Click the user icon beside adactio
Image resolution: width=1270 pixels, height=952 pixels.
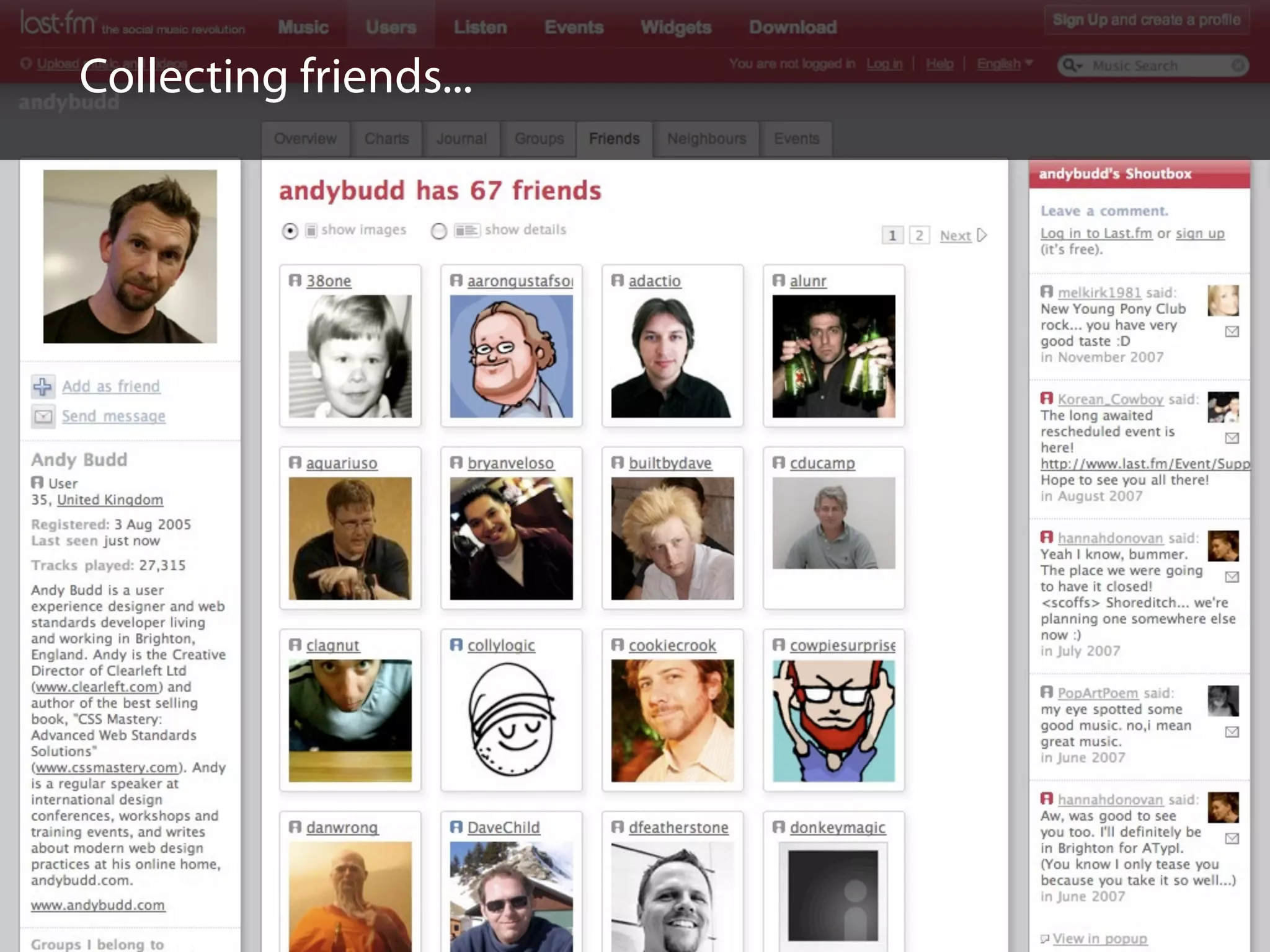(x=618, y=281)
